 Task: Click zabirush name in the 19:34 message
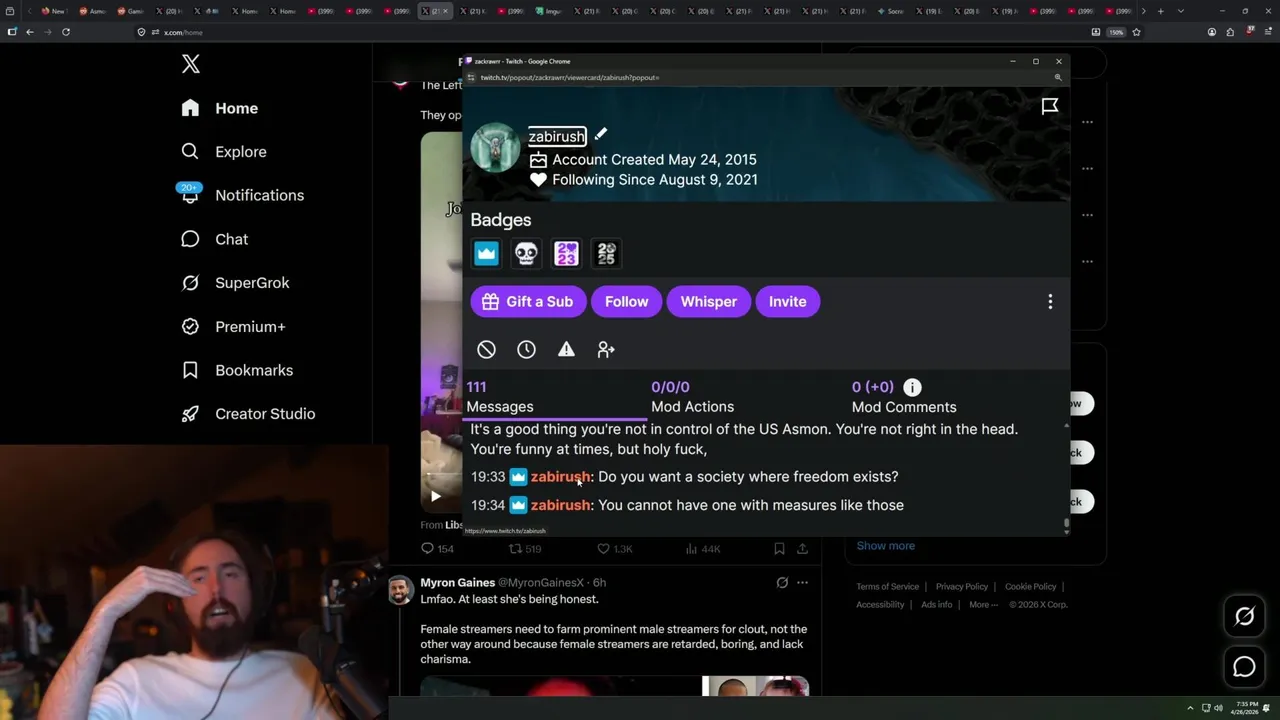pos(560,505)
